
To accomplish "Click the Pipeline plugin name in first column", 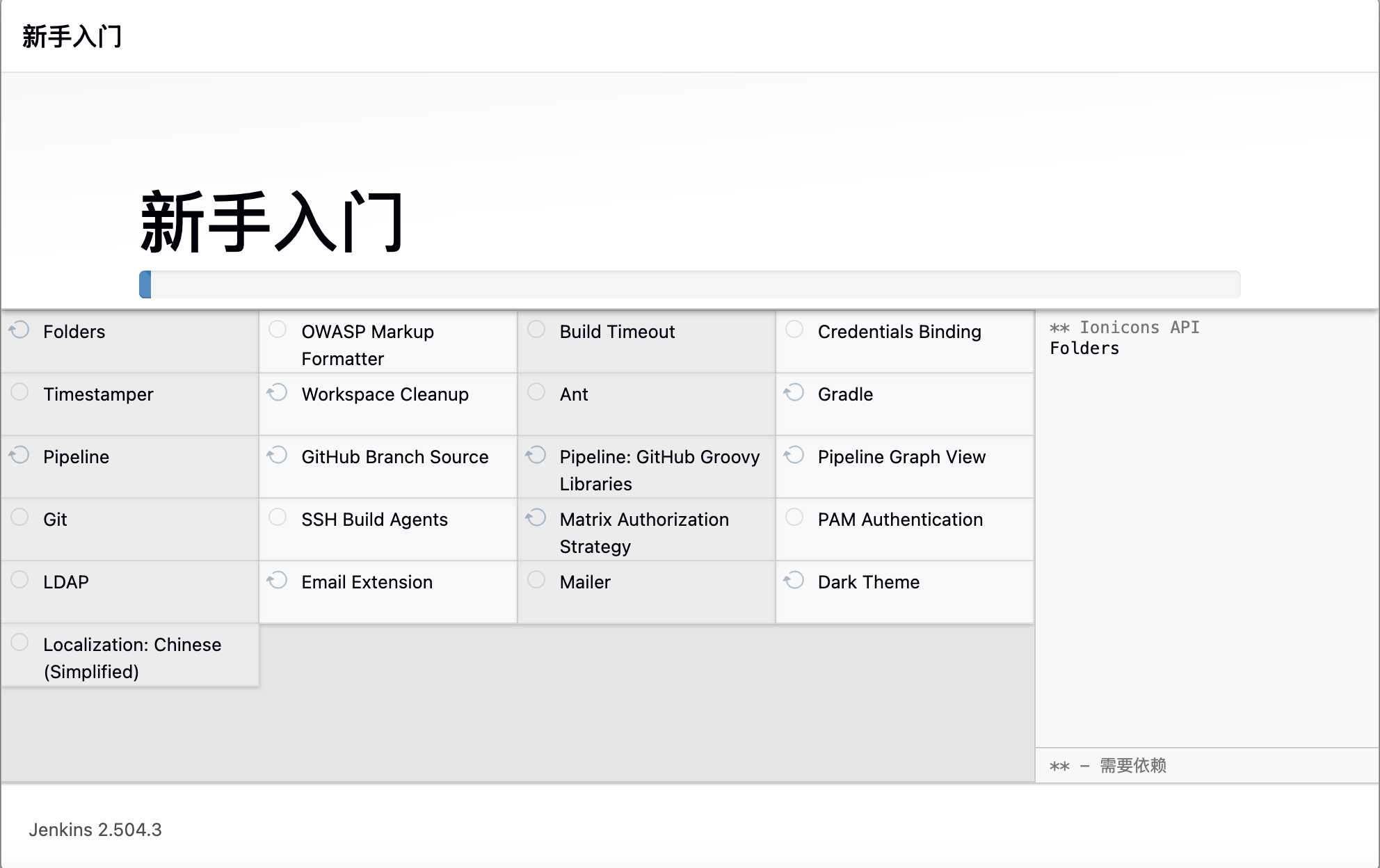I will [x=77, y=457].
